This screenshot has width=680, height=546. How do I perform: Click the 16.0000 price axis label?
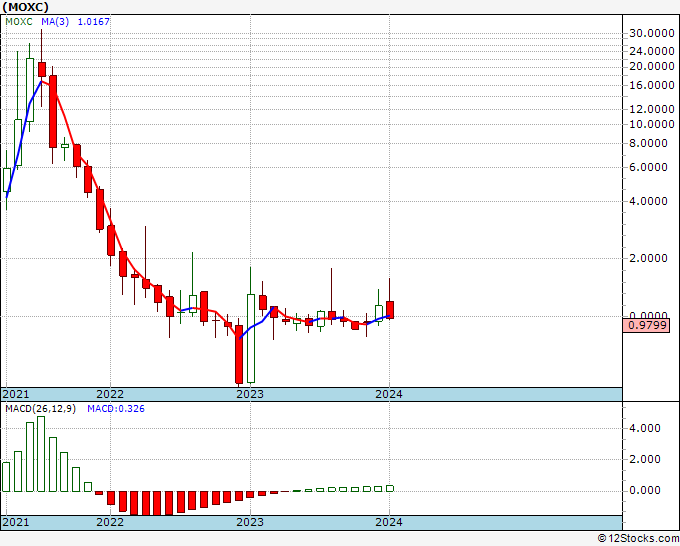coord(652,85)
